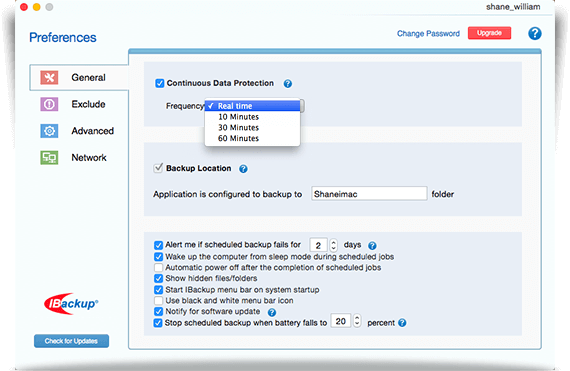Choose 60 Minutes frequency
This screenshot has height=371, width=570.
(253, 138)
